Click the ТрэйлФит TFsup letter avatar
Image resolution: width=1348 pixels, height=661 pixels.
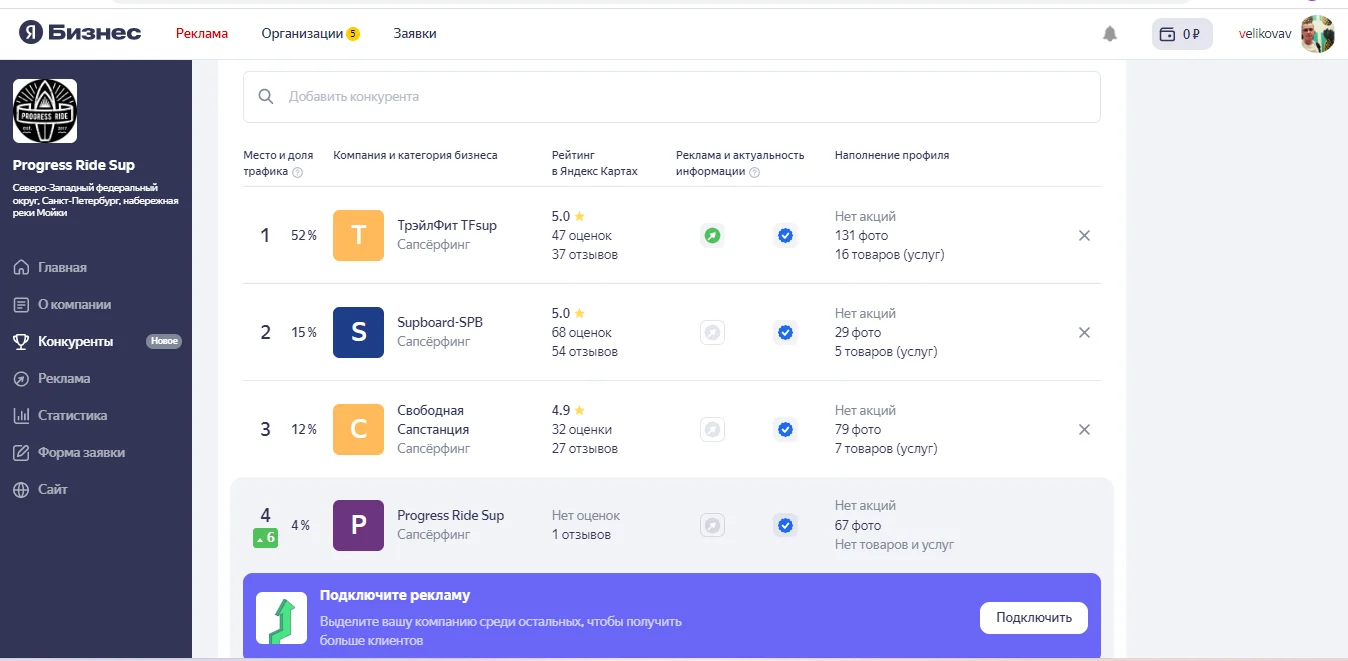tap(358, 235)
